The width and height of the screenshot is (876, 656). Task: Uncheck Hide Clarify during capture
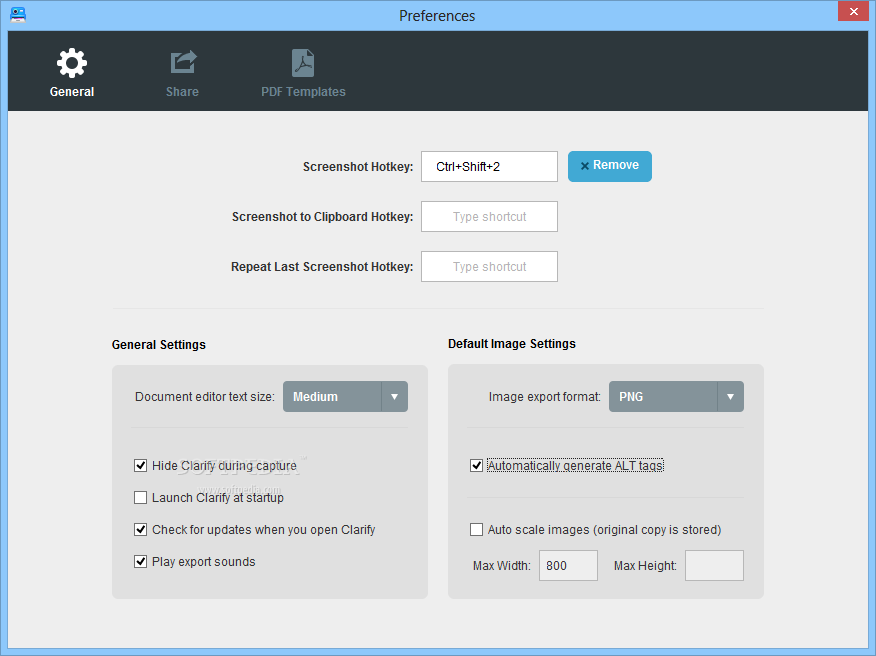click(x=140, y=465)
